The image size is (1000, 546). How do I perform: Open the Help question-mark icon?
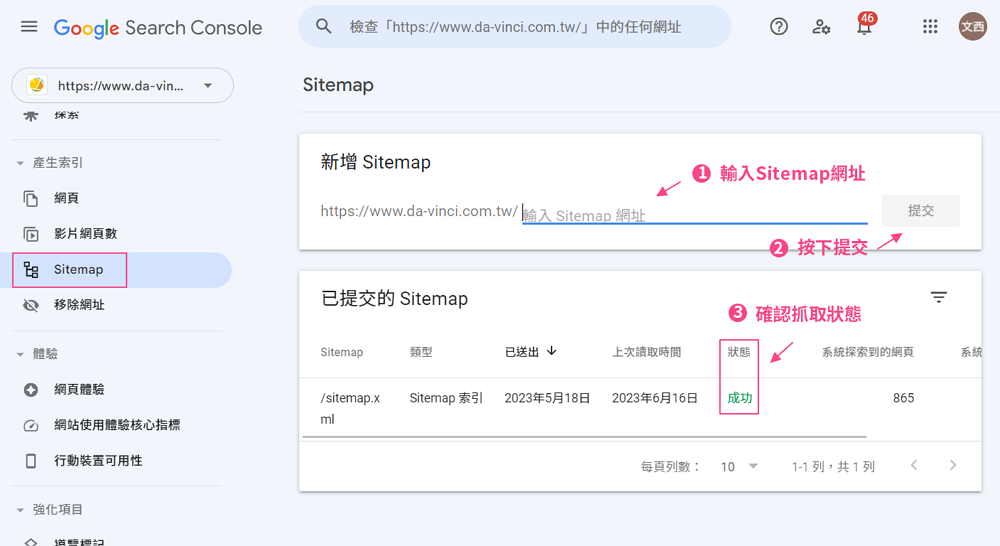779,27
